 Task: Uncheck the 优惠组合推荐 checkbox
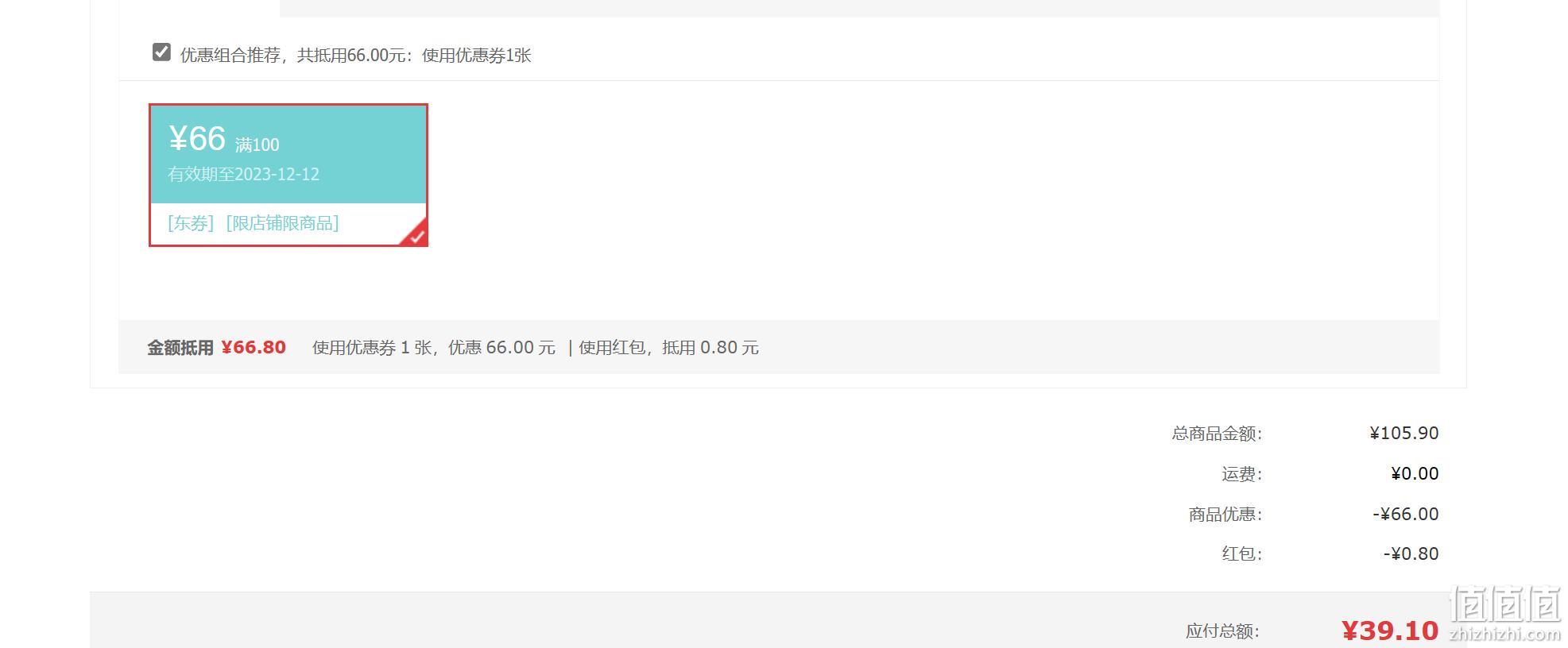point(161,52)
